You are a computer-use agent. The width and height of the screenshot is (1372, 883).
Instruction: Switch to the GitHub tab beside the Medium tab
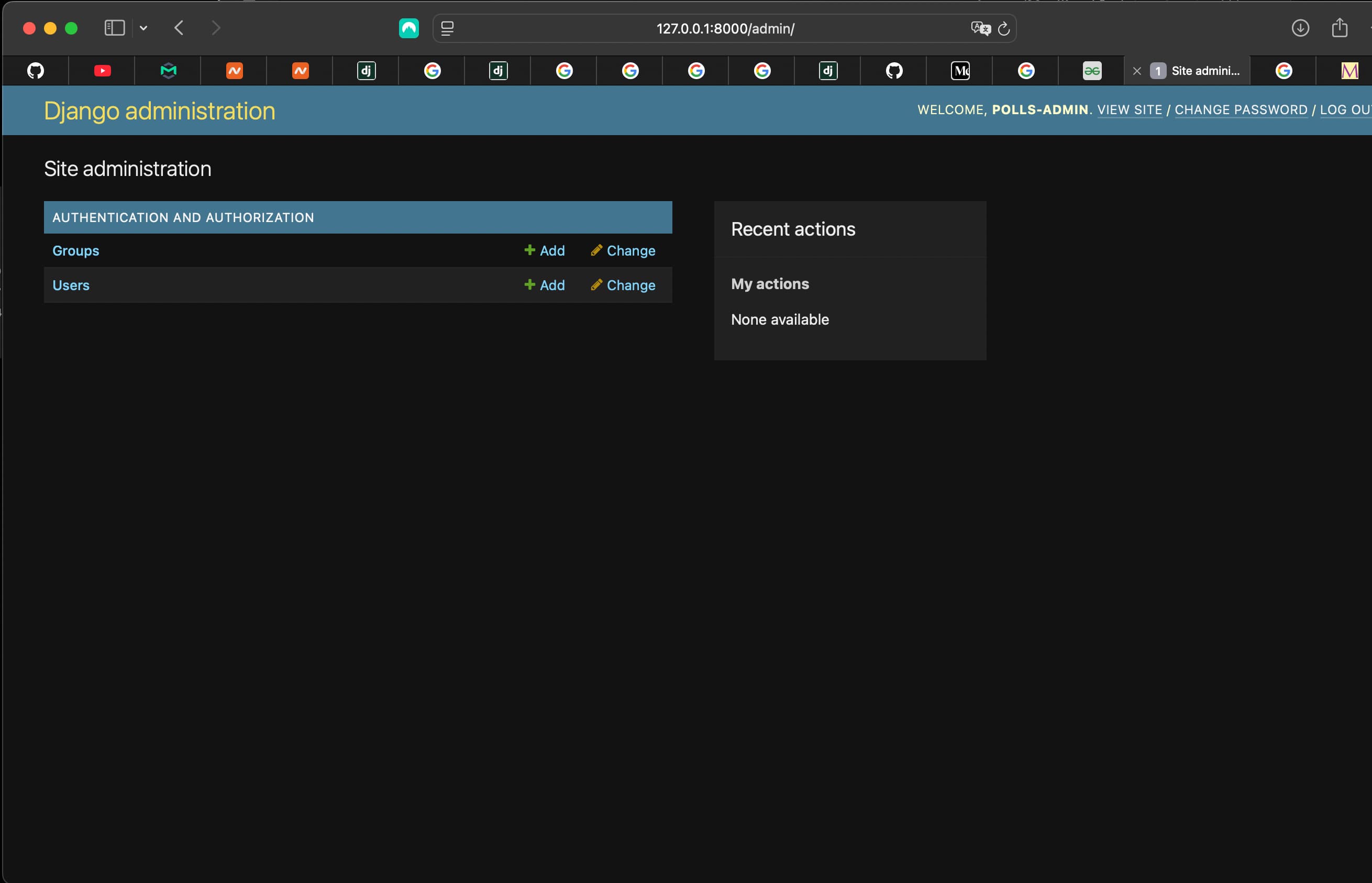click(894, 71)
